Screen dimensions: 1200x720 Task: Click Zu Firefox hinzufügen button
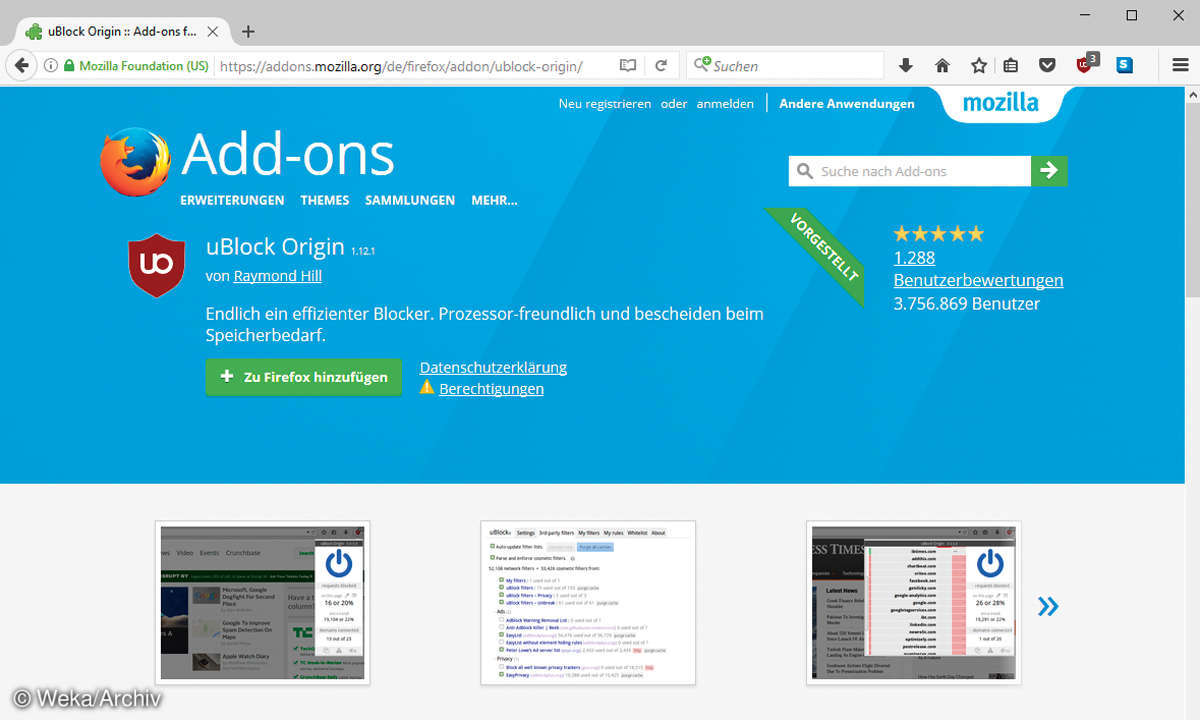[x=304, y=377]
